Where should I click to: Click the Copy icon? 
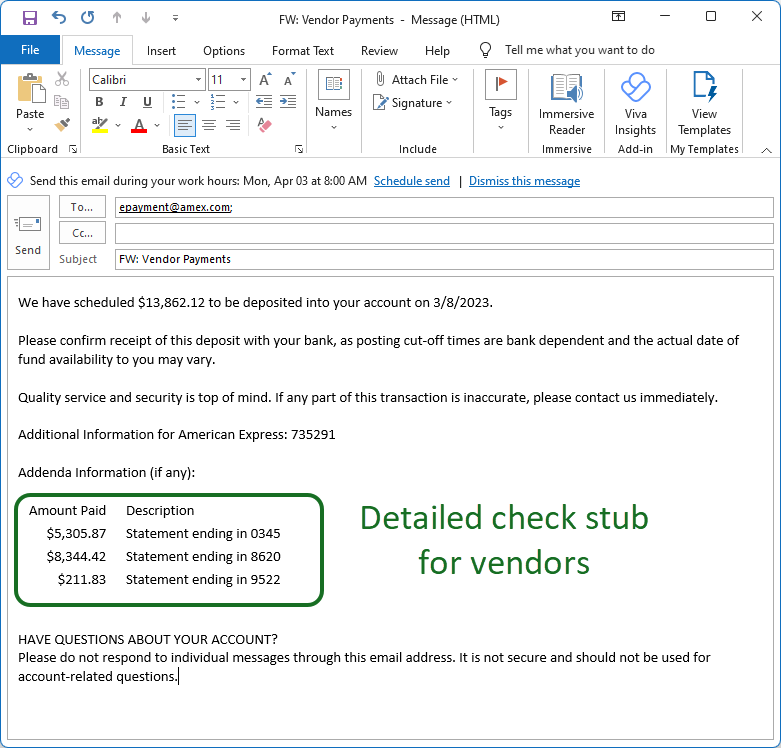(62, 102)
